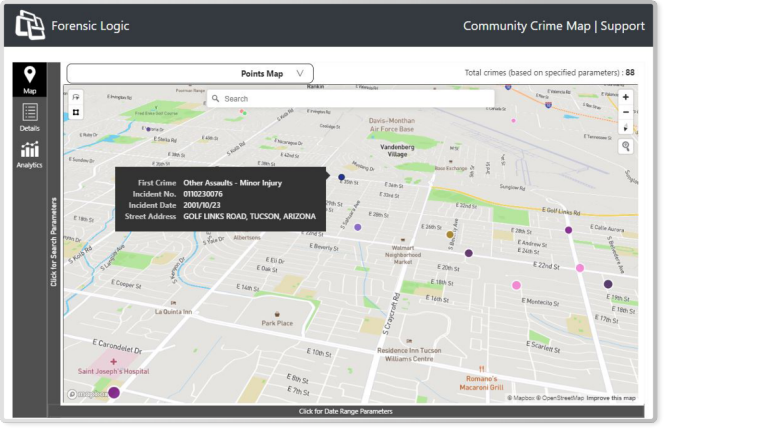Click the Improve this map link
This screenshot has height=432, width=768.
tap(610, 398)
